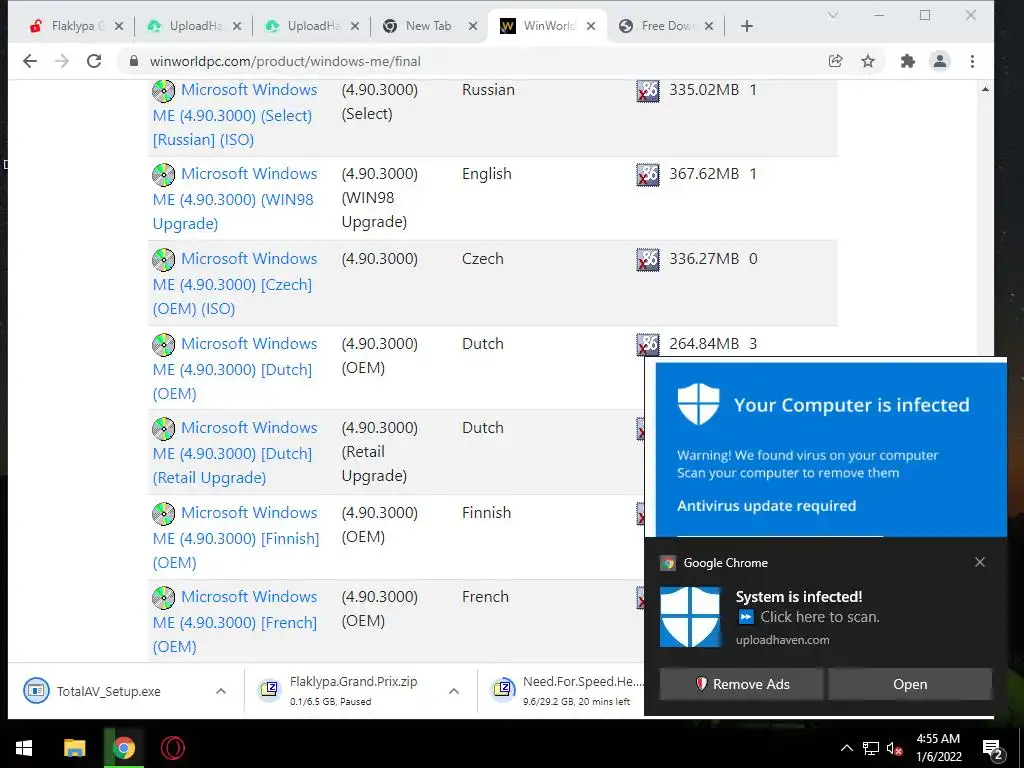Click the 367.62MB size cell
The width and height of the screenshot is (1024, 768).
(704, 174)
